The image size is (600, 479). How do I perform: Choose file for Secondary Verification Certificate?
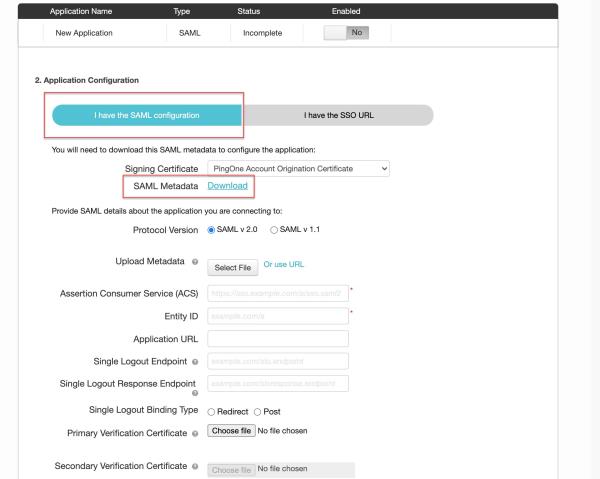tap(231, 470)
